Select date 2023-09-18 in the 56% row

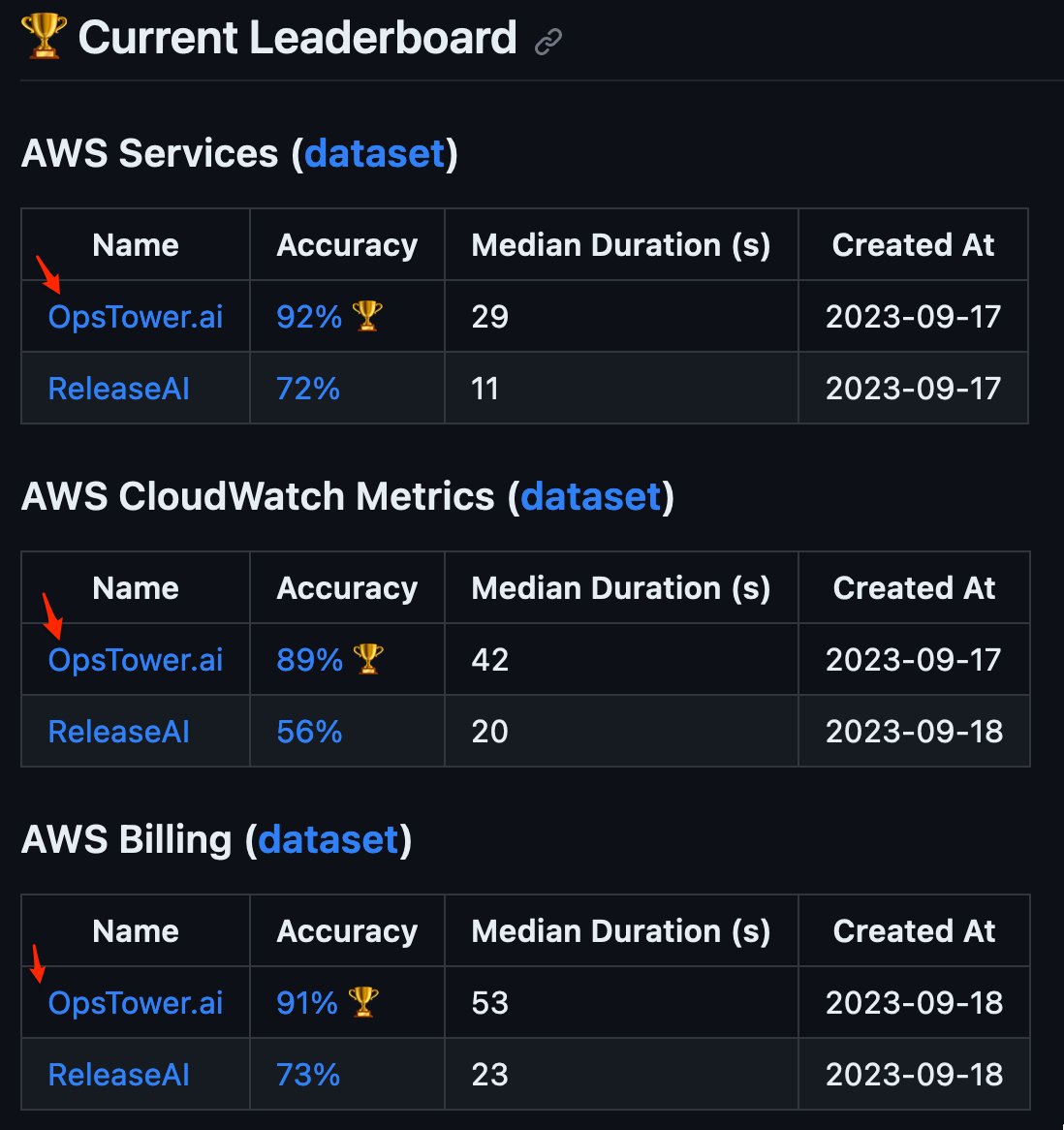click(x=914, y=733)
